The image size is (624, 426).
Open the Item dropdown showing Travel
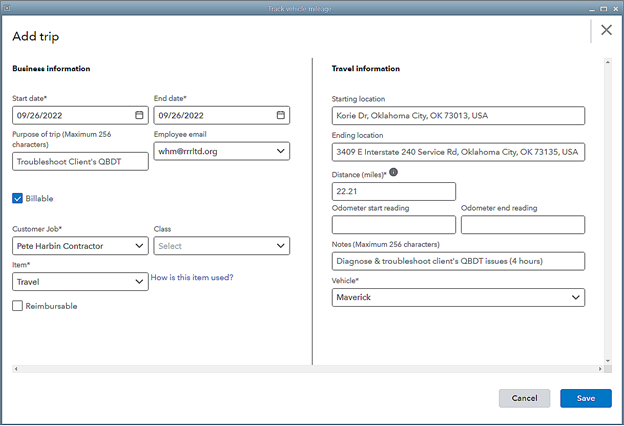(x=138, y=282)
